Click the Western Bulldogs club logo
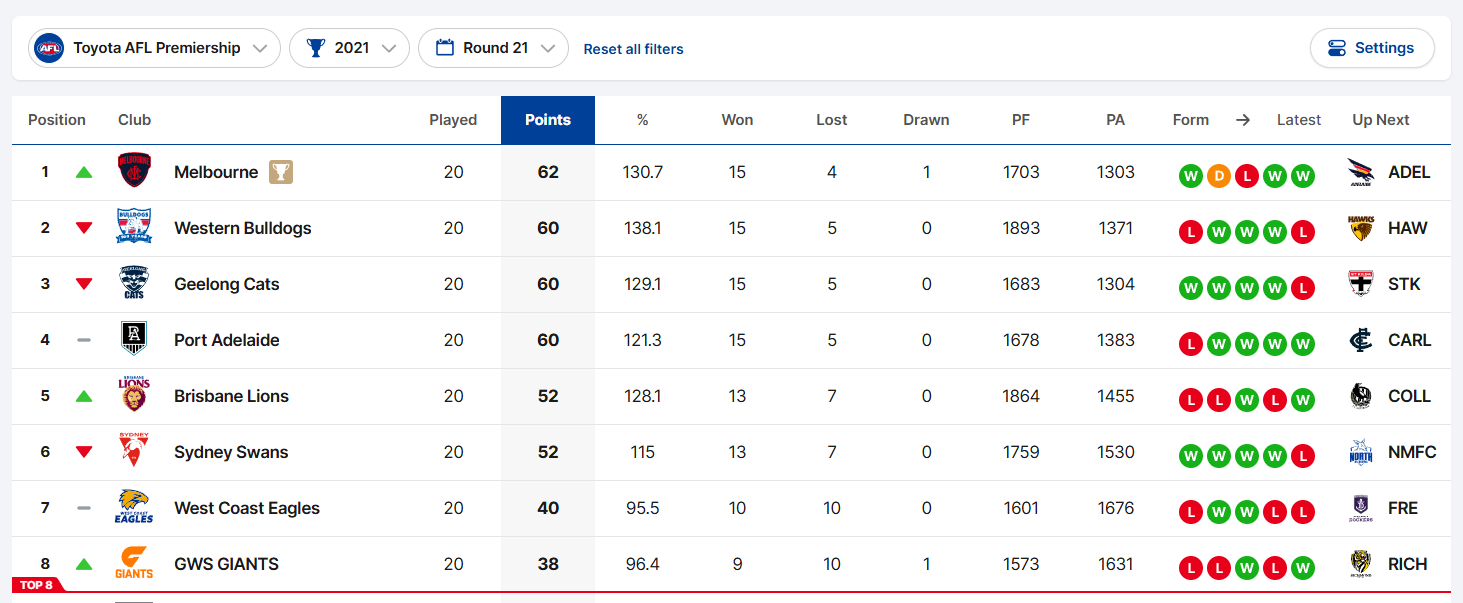This screenshot has width=1463, height=603. tap(134, 228)
